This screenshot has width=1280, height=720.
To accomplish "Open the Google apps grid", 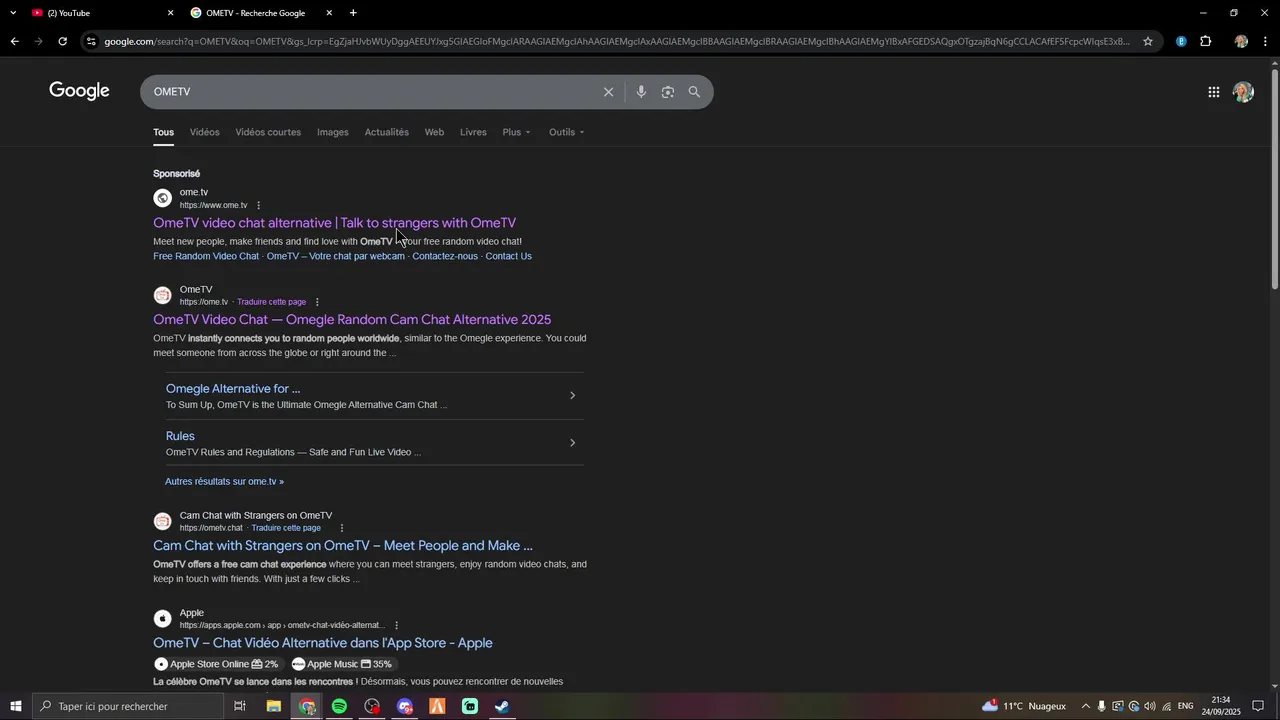I will pyautogui.click(x=1213, y=92).
